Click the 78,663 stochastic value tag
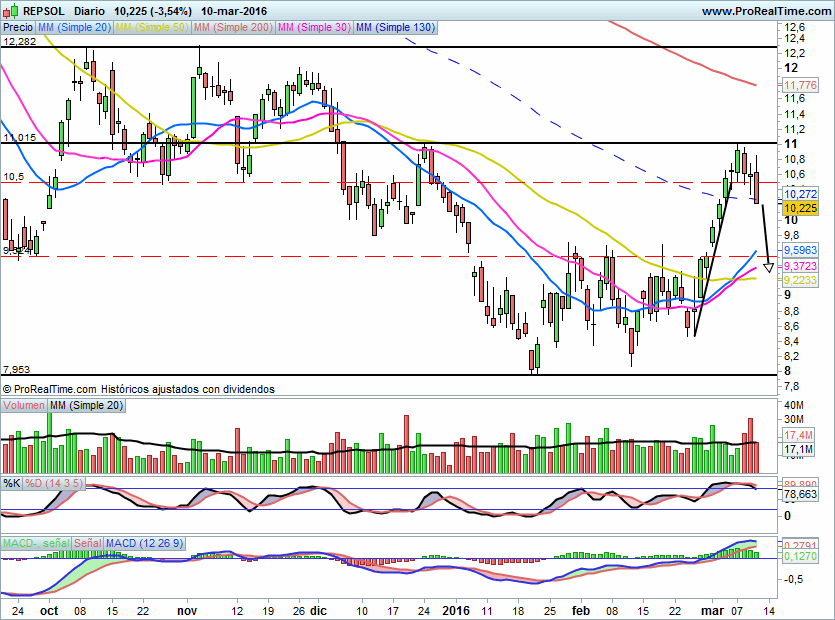The width and height of the screenshot is (835, 620). pyautogui.click(x=800, y=495)
